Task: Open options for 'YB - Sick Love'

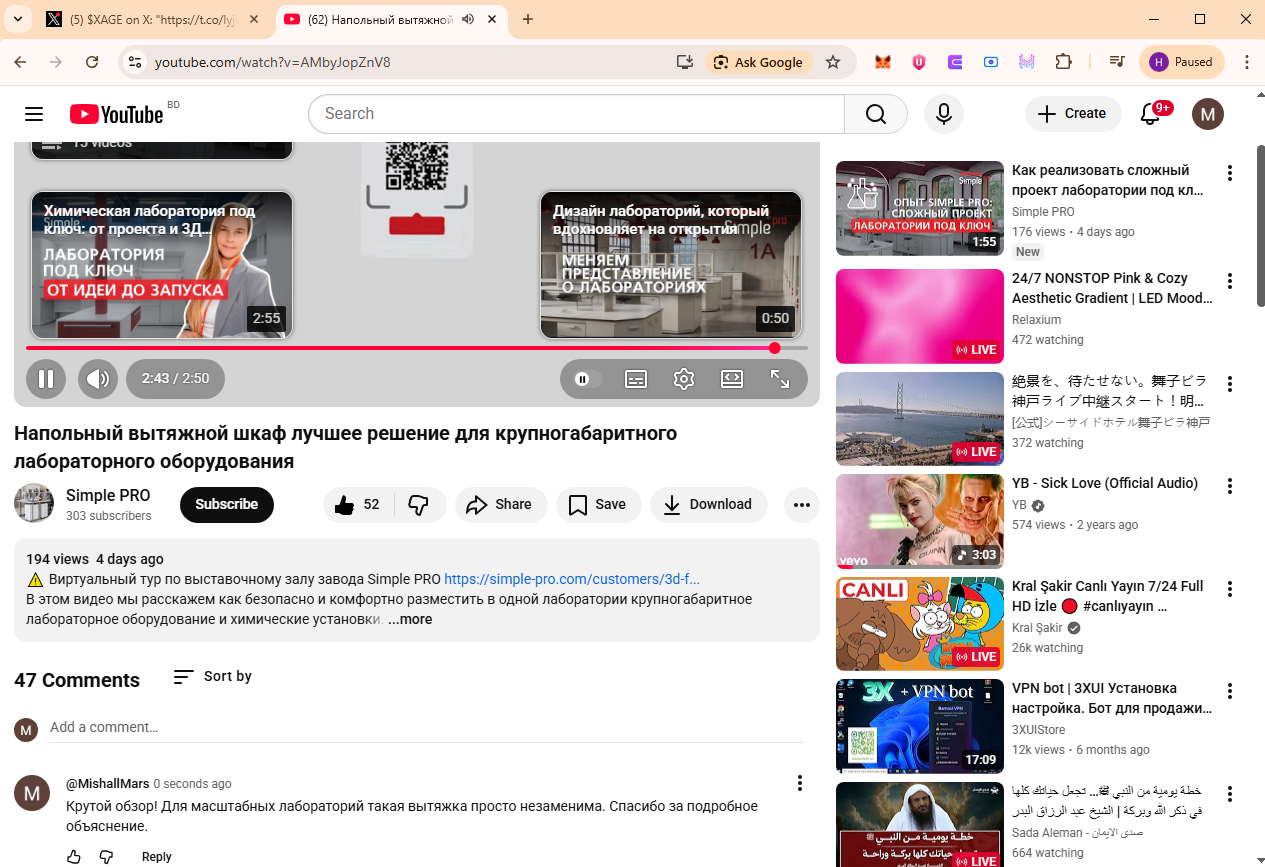Action: coord(1230,486)
